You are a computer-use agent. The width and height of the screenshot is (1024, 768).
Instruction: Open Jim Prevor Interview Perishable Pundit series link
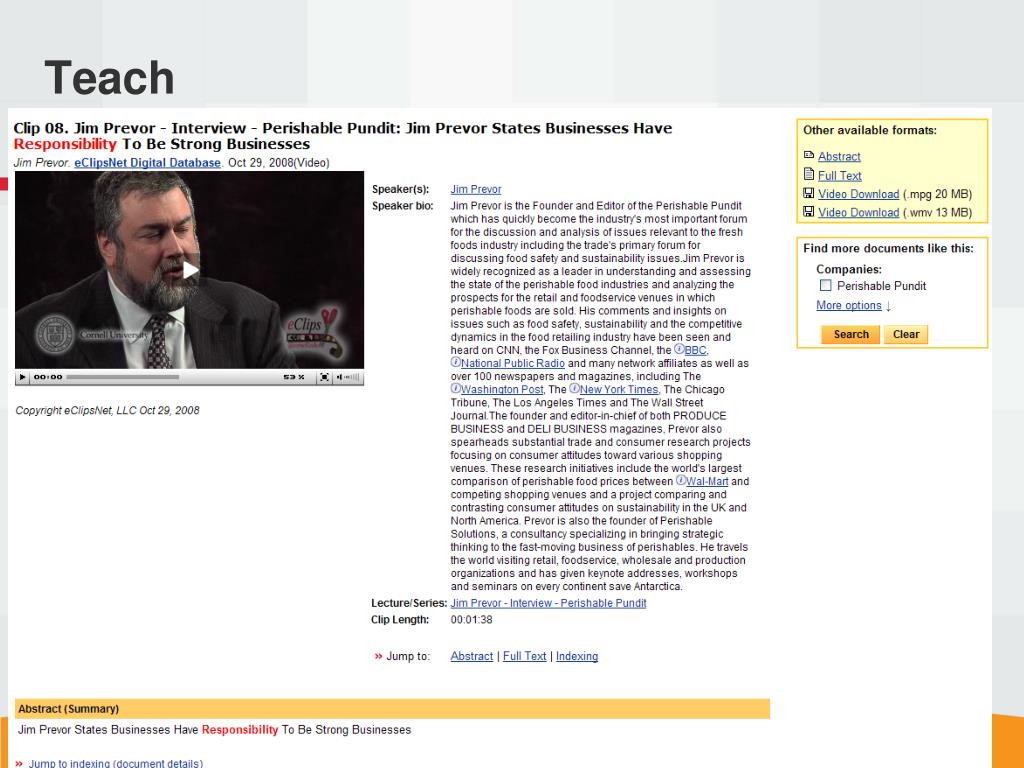tap(548, 603)
